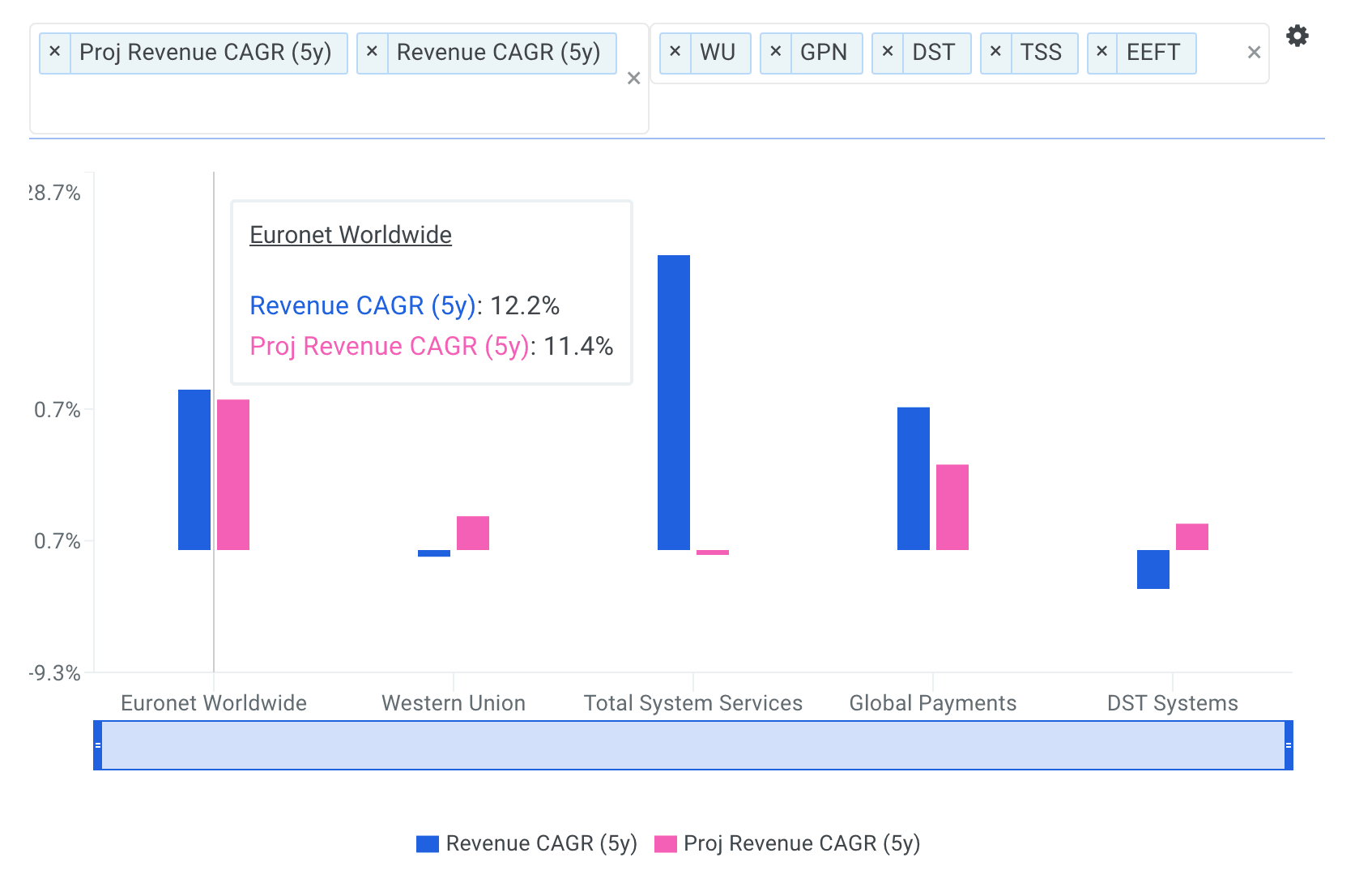Remove the TSS ticker tag
This screenshot has height=883, width=1372.
pos(995,53)
